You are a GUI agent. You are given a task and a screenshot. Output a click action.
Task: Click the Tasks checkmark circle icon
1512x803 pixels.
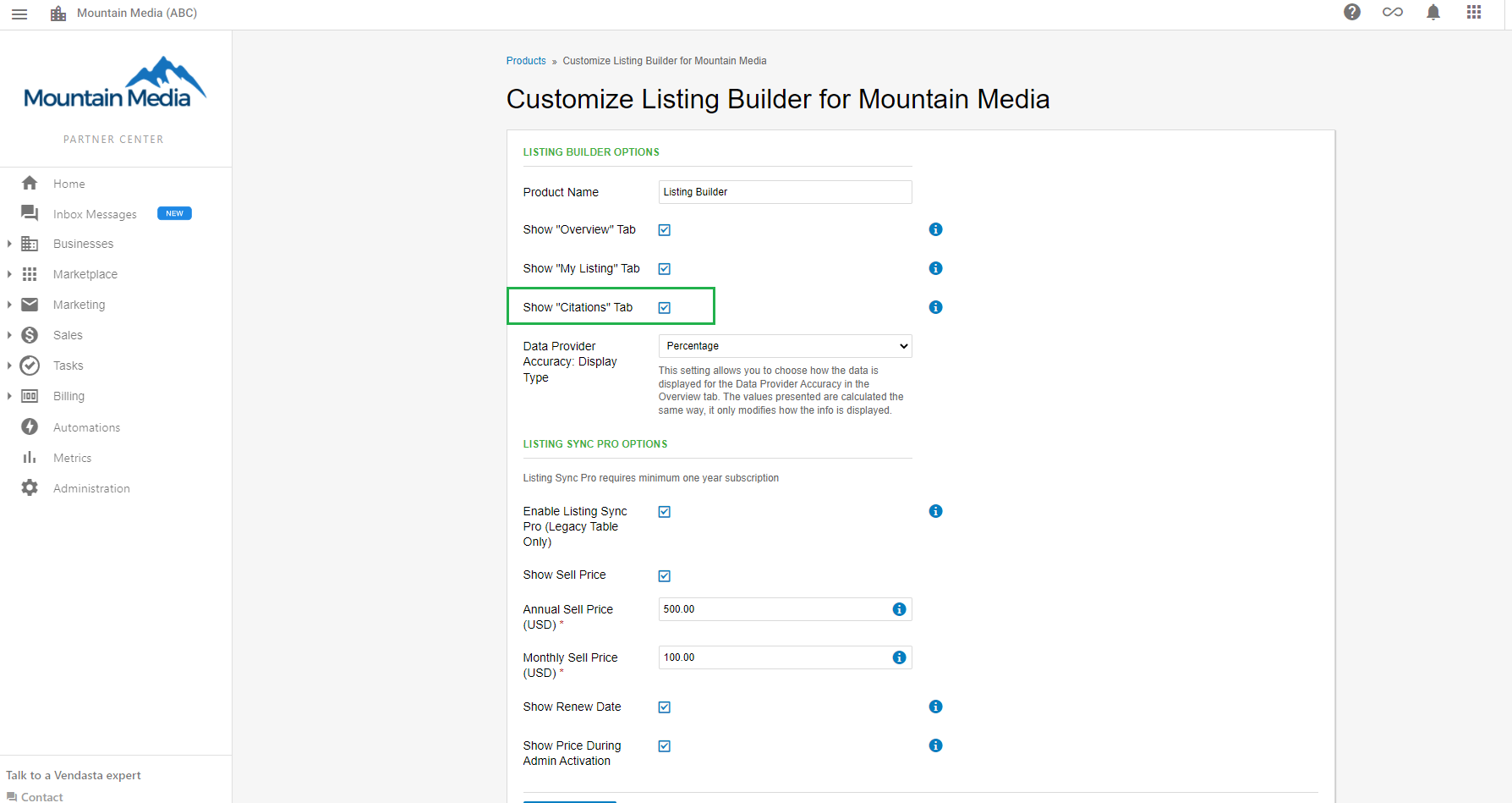tap(30, 366)
